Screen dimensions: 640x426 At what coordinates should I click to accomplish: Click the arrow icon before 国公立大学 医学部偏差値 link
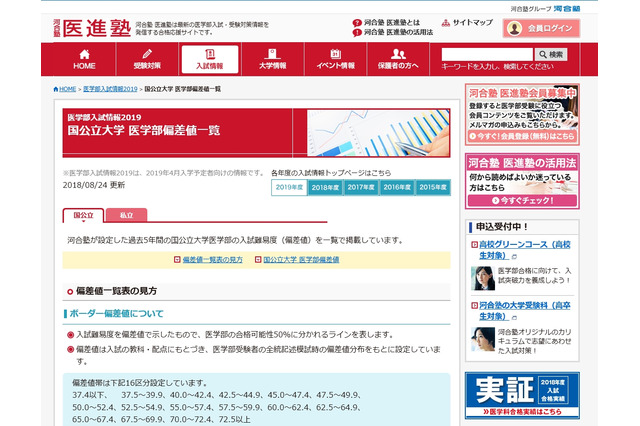pos(258,260)
